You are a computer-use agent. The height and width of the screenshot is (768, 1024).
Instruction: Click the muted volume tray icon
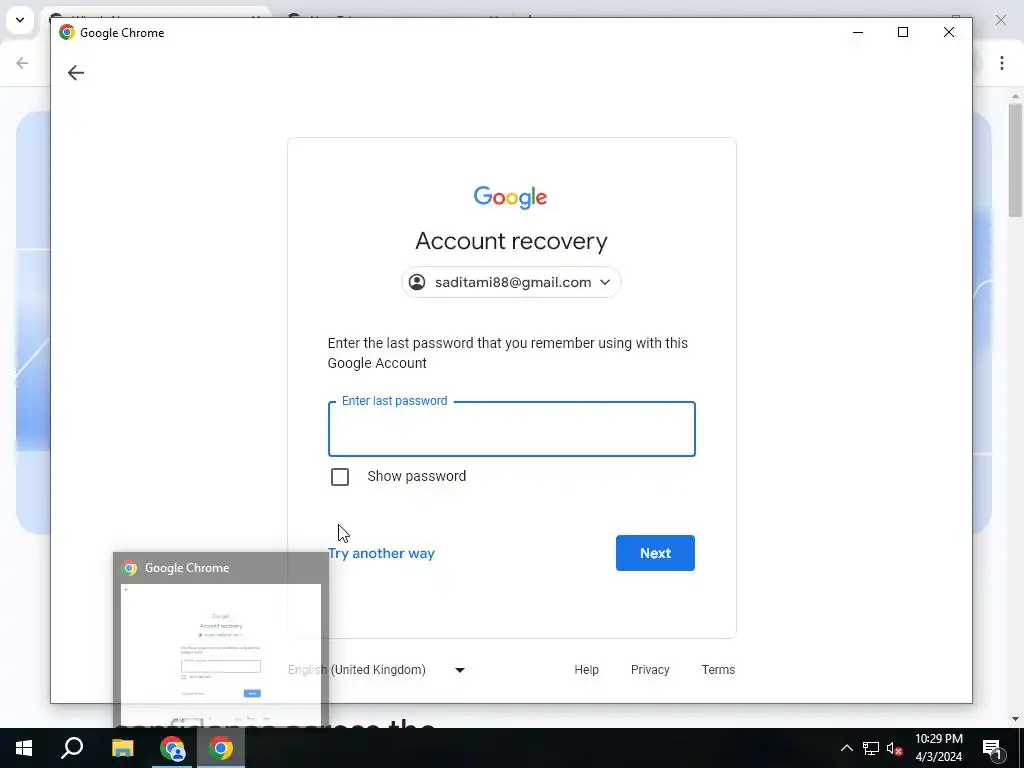(x=895, y=748)
